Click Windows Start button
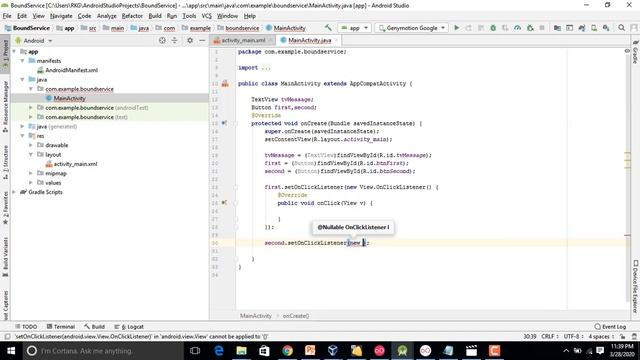The height and width of the screenshot is (360, 640). point(11,351)
